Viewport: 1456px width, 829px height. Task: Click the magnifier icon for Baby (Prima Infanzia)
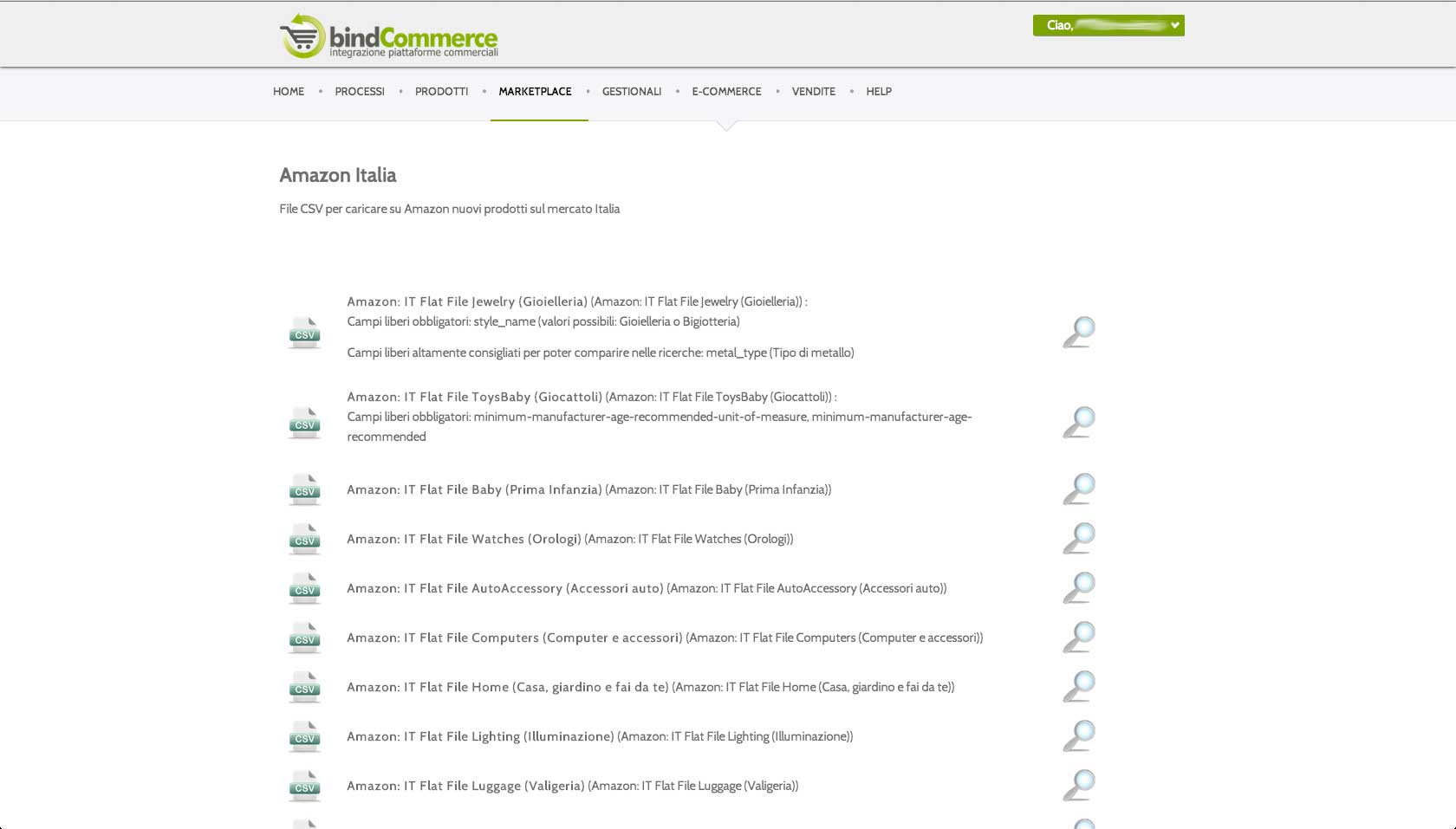(x=1079, y=489)
